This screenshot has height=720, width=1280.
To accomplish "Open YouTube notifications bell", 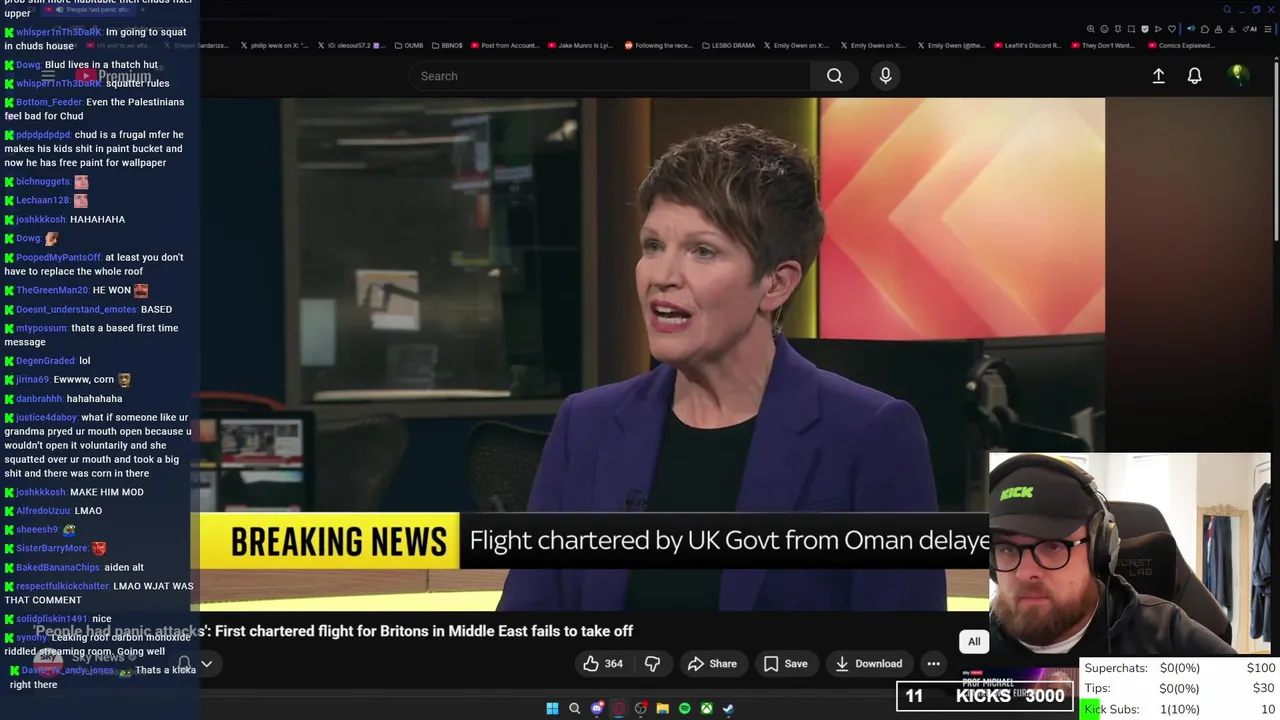I will [x=1194, y=76].
